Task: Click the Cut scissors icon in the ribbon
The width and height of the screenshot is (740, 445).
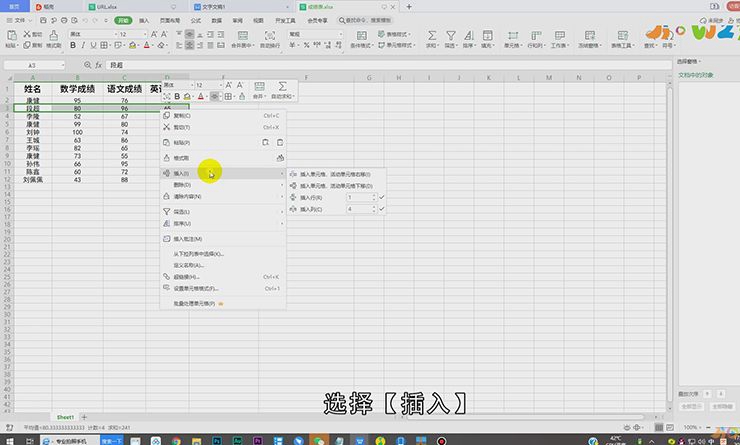Action: [27, 34]
